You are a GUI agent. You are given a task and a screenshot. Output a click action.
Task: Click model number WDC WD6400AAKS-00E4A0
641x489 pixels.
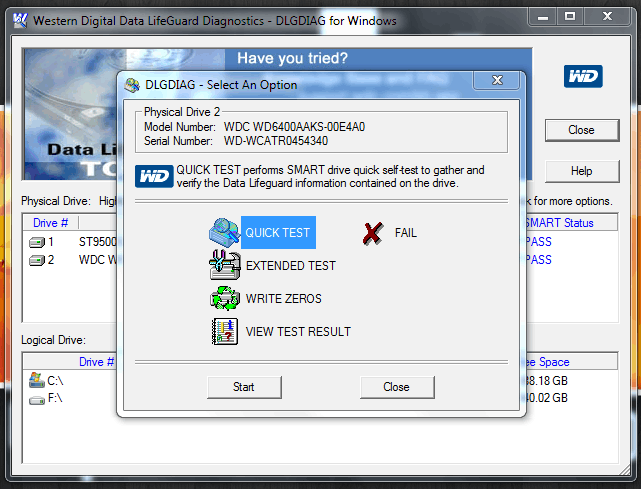click(294, 127)
